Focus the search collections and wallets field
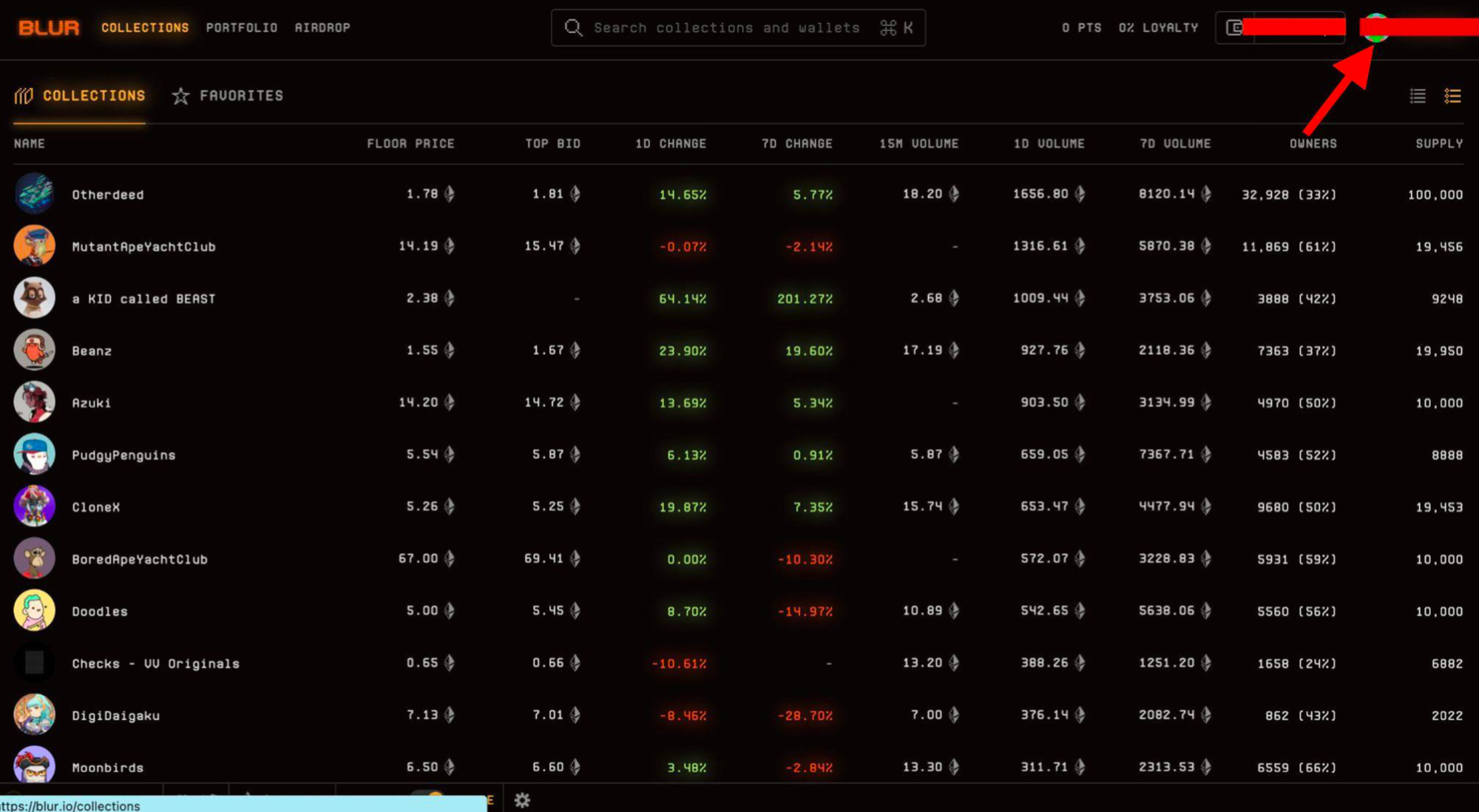This screenshot has height=812, width=1479. tap(738, 27)
